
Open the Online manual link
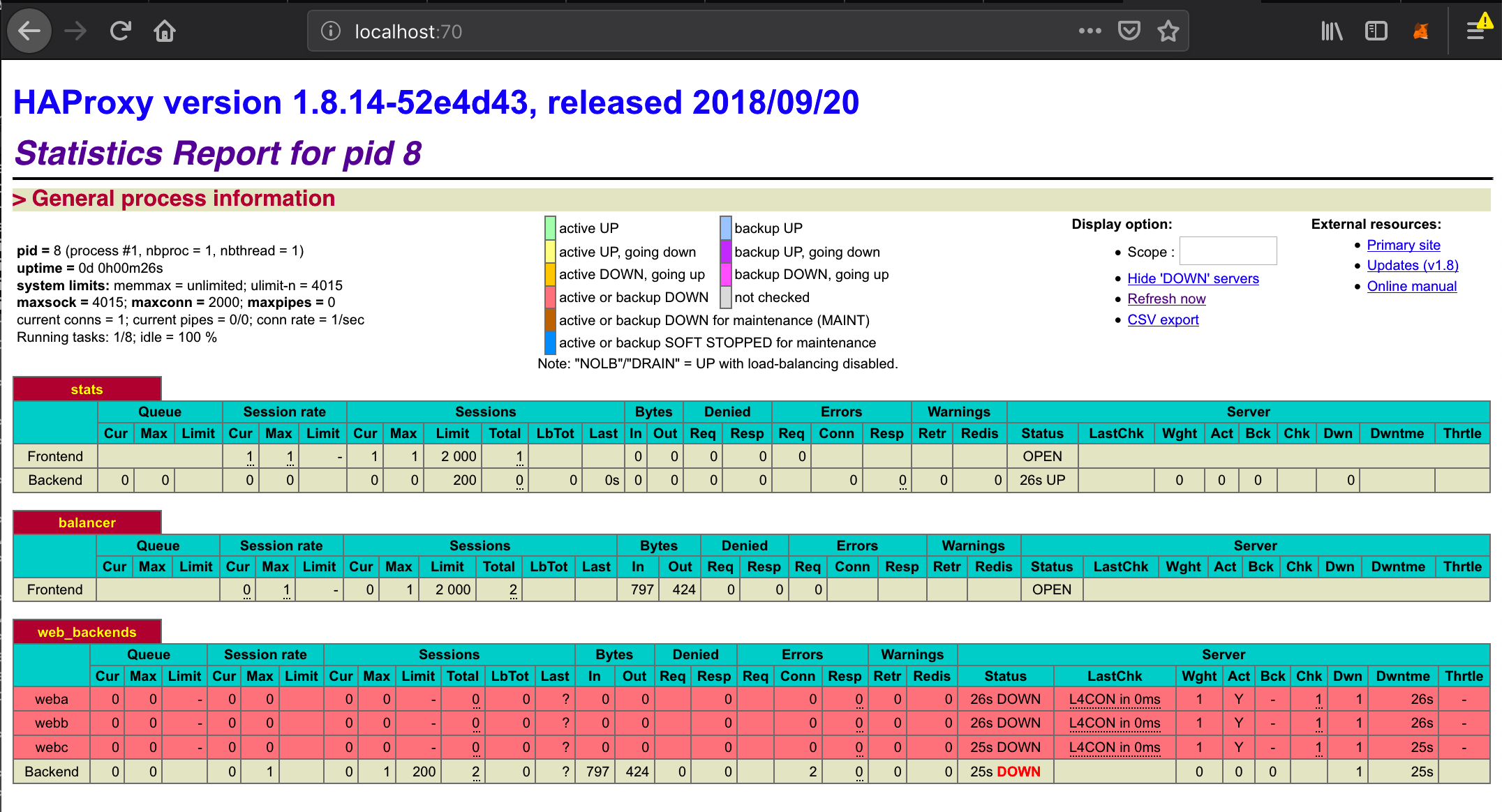(1411, 286)
